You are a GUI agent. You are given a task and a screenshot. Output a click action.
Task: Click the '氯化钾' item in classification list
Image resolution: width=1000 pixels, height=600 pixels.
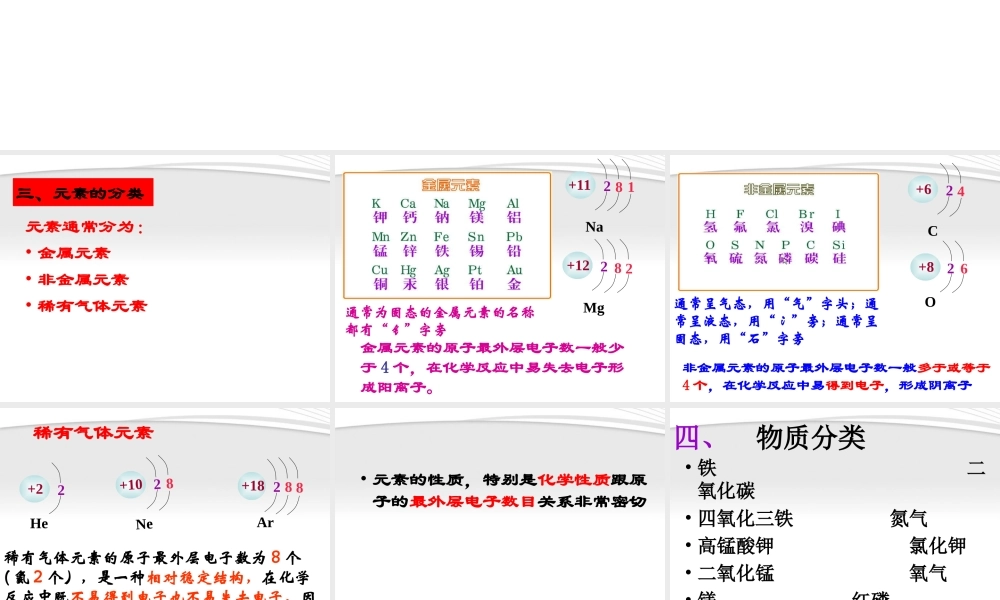[x=938, y=546]
